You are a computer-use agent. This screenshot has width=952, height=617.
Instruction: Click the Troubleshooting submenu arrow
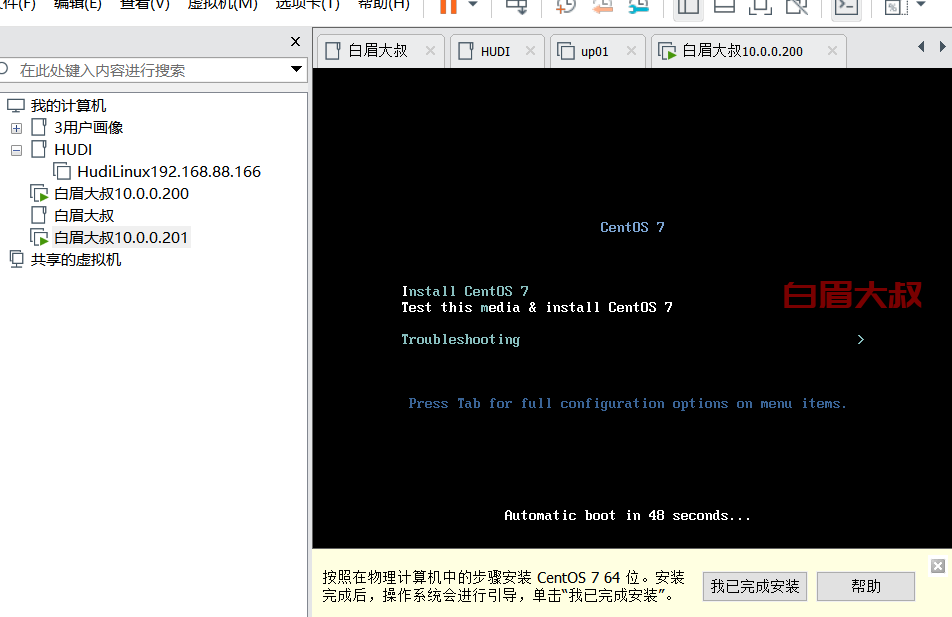click(860, 339)
